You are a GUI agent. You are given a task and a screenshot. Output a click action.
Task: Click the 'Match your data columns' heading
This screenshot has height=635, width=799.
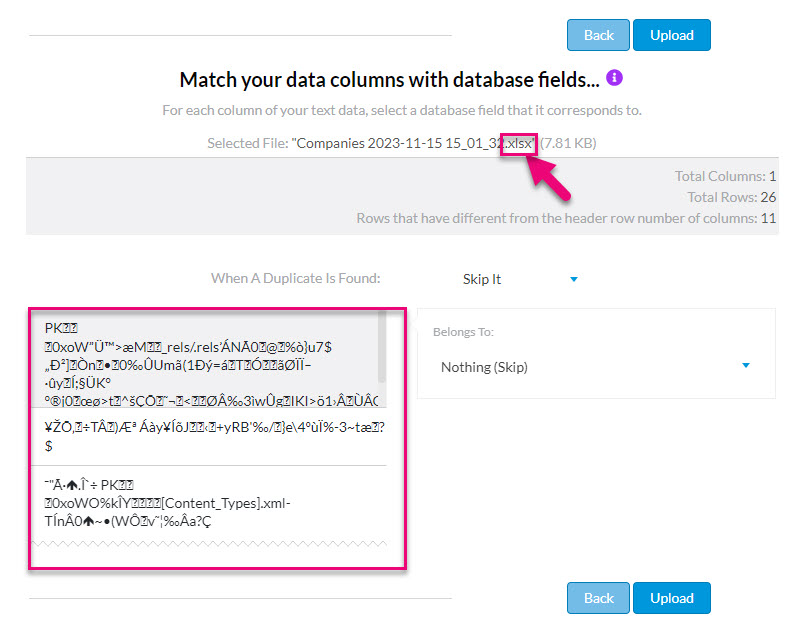[x=391, y=80]
